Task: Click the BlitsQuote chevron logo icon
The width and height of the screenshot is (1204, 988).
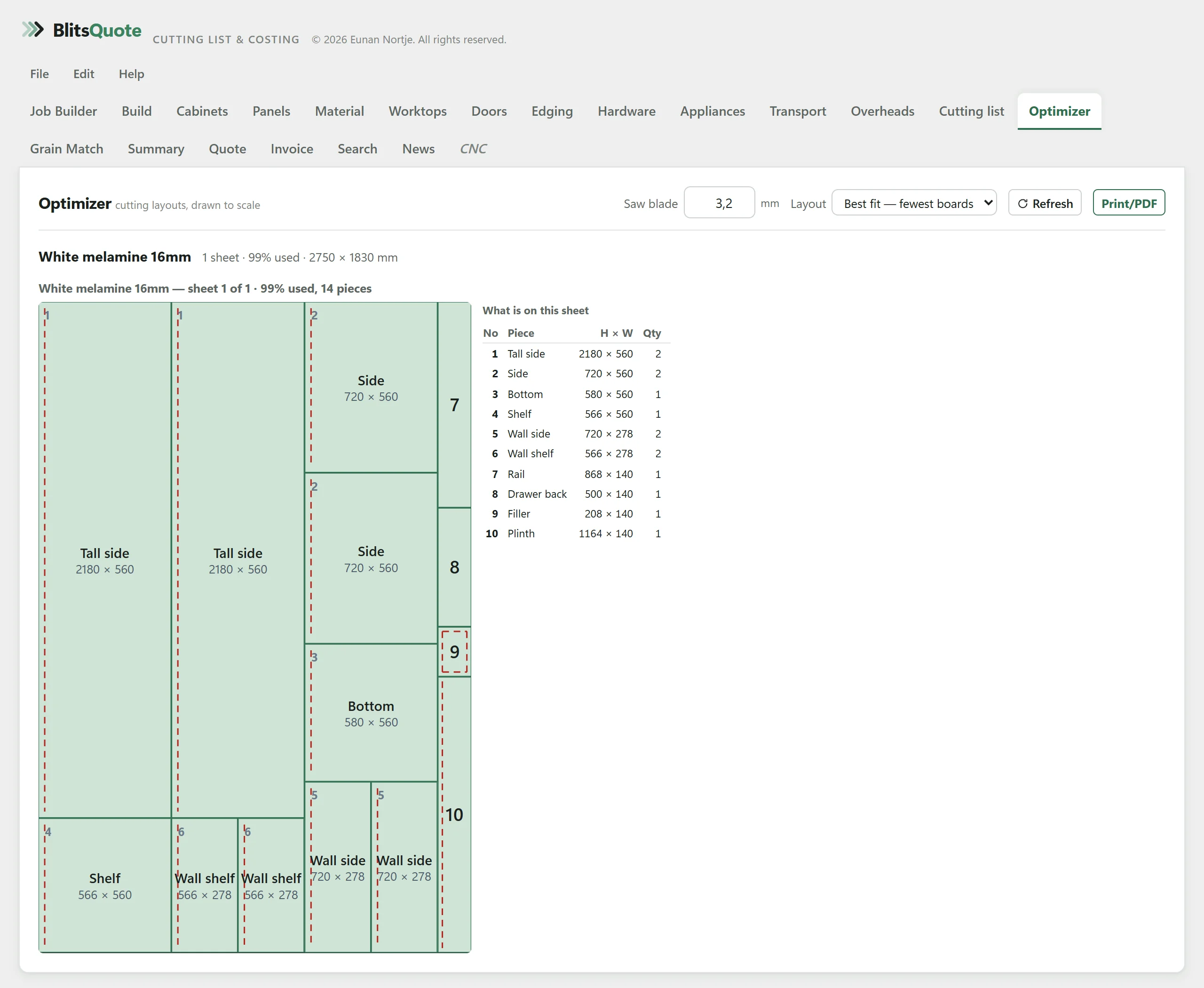Action: click(x=32, y=30)
